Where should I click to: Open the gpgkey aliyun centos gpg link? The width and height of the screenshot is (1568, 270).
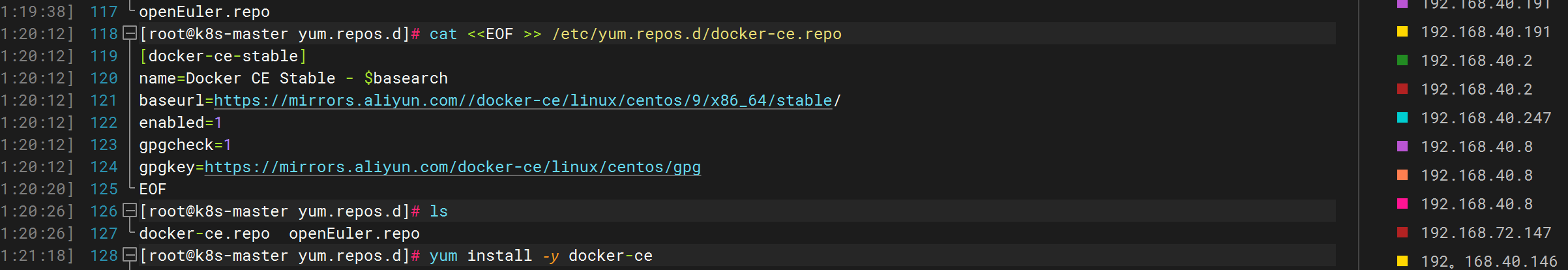pos(452,167)
